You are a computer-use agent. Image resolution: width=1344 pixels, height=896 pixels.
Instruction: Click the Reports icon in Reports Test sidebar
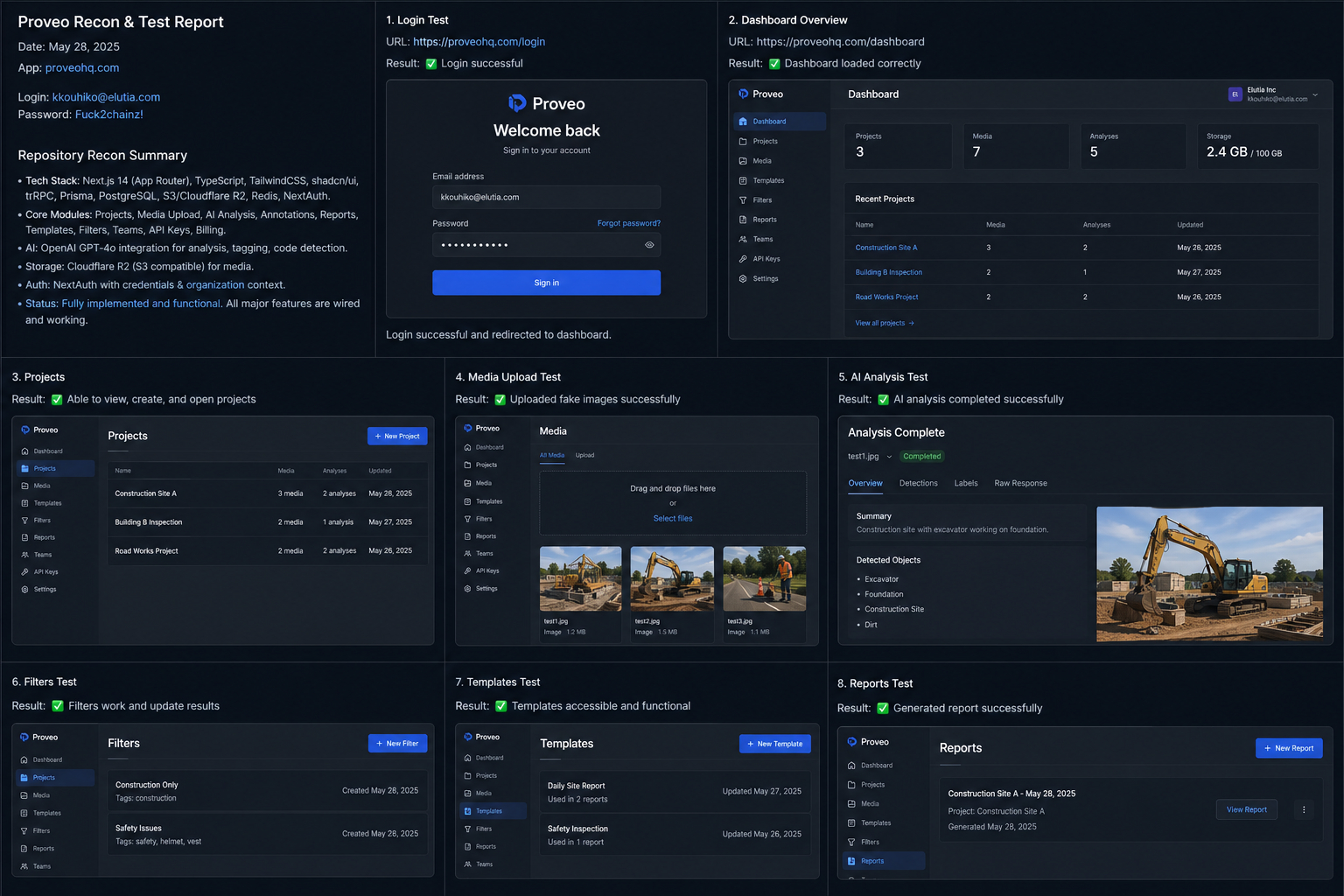[851, 861]
